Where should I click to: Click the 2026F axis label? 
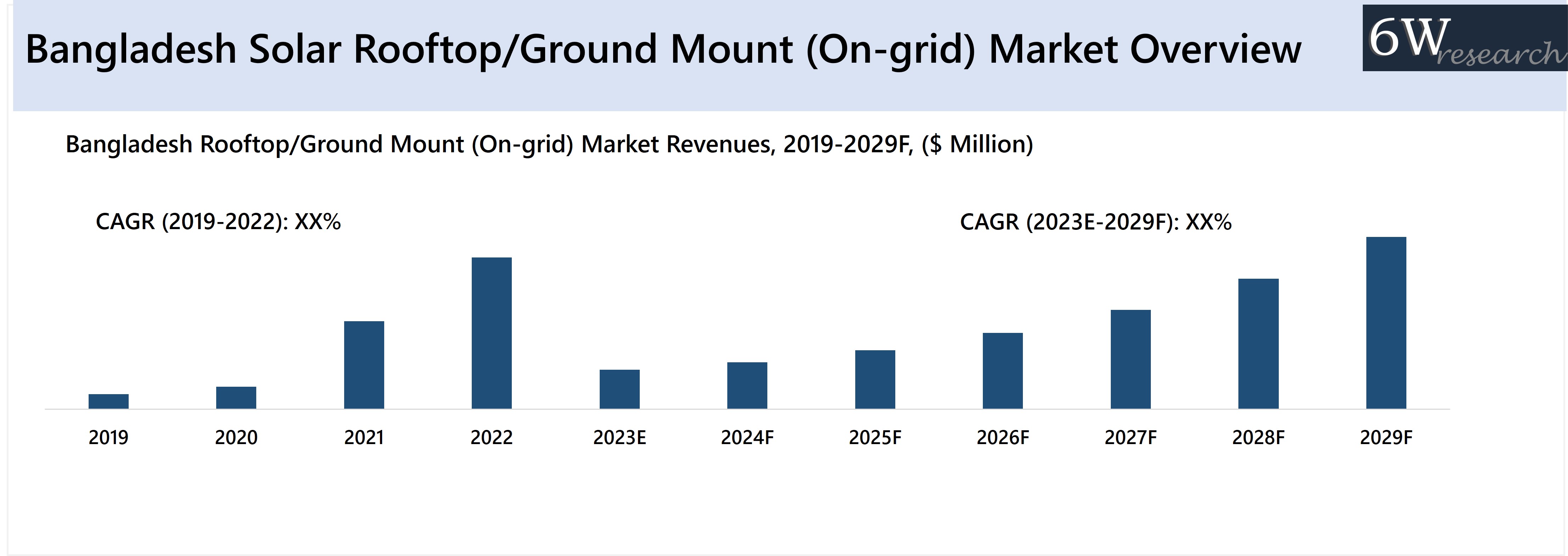[1003, 437]
